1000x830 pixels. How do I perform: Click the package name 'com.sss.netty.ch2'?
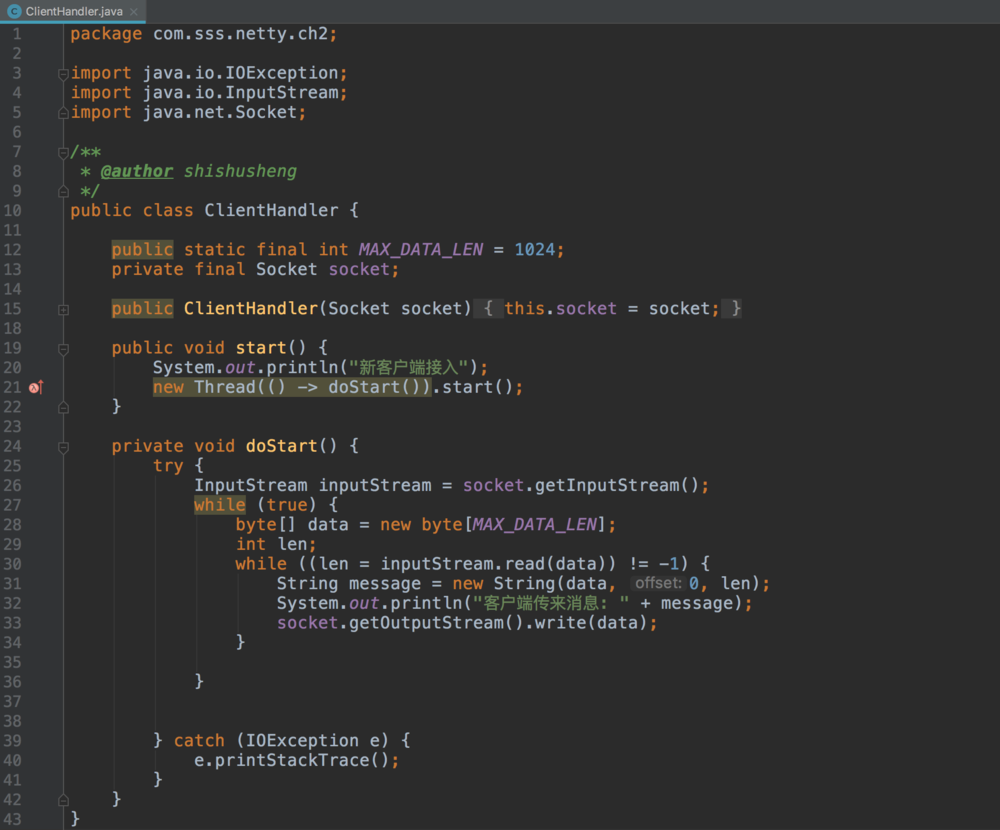pos(240,34)
